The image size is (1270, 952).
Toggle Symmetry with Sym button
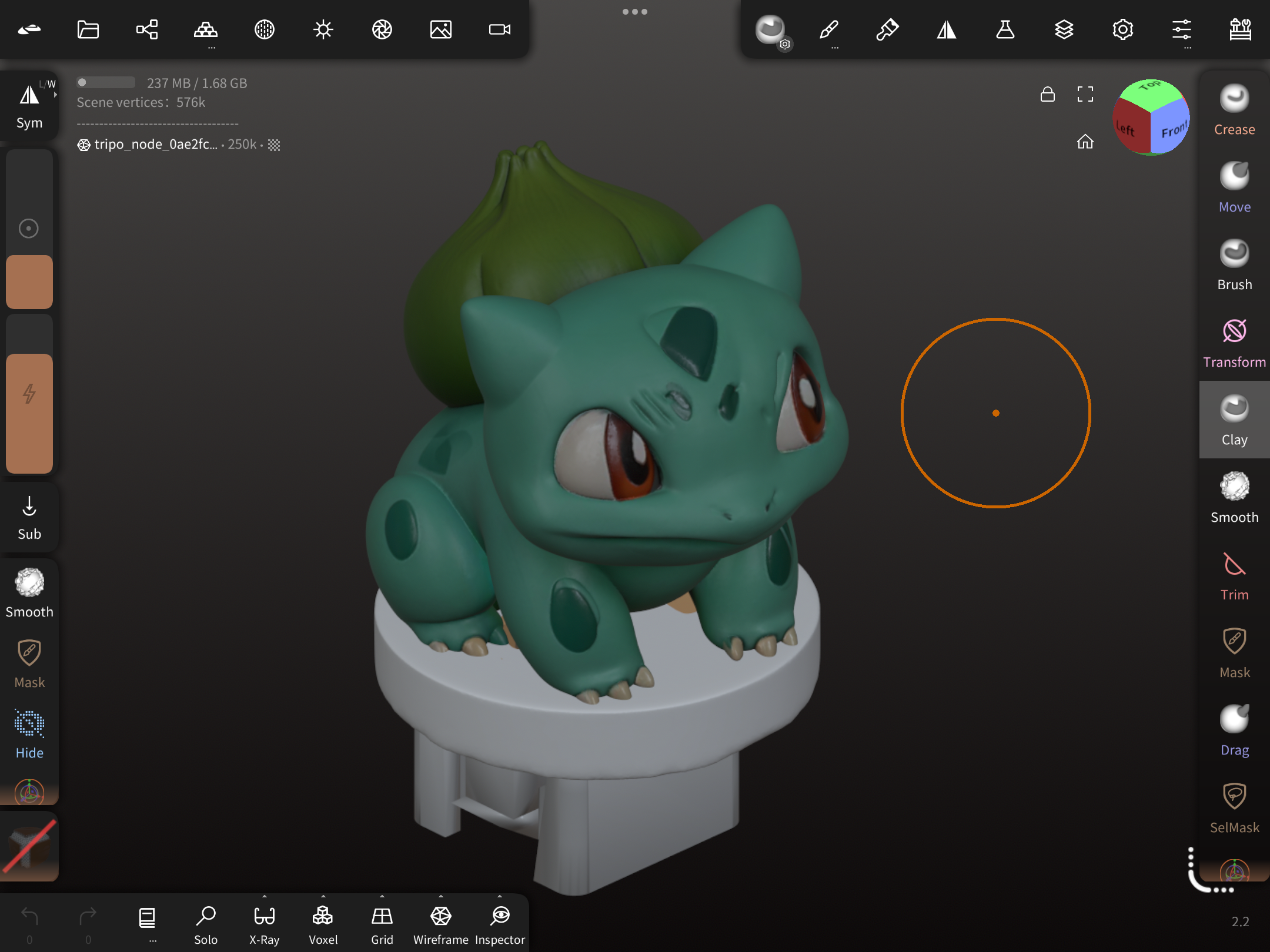[x=29, y=106]
